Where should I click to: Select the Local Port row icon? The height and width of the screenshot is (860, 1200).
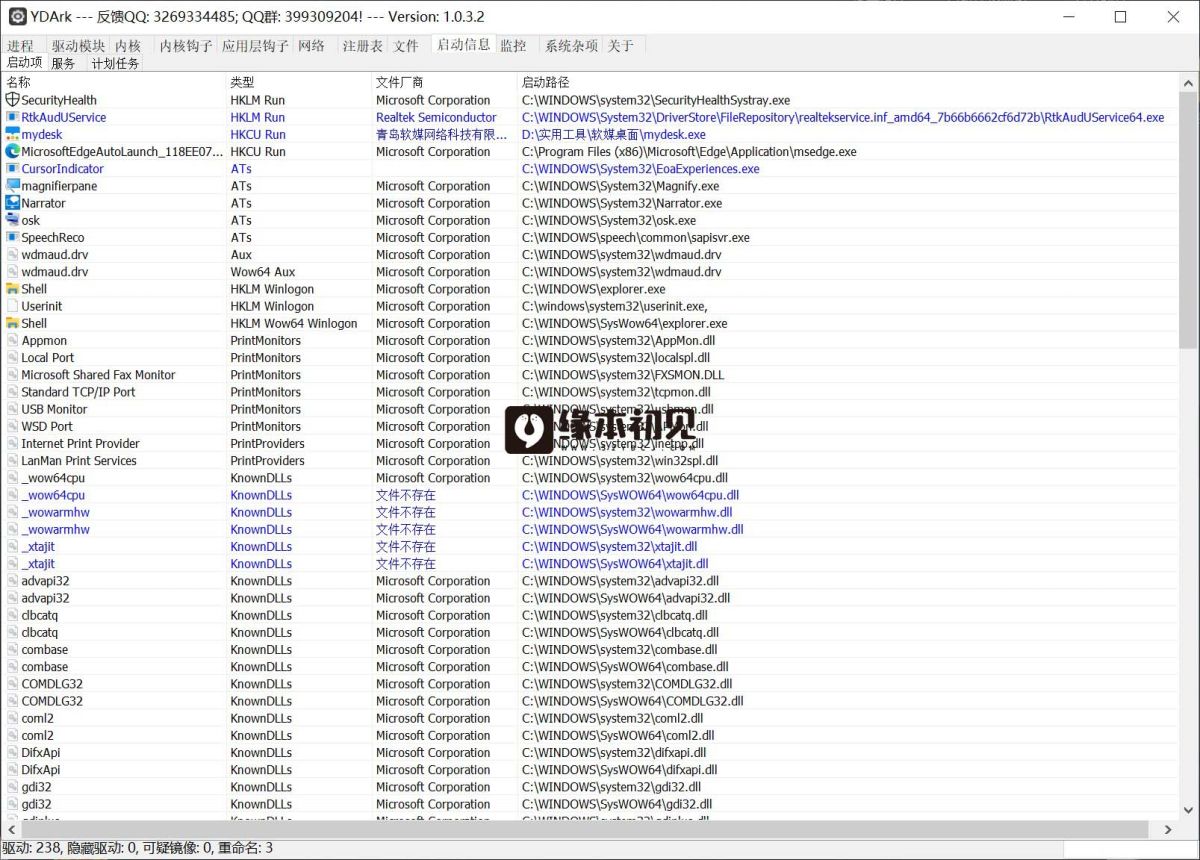pos(13,357)
